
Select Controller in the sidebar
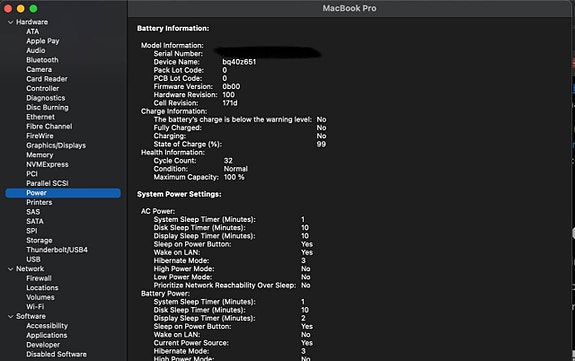point(43,89)
